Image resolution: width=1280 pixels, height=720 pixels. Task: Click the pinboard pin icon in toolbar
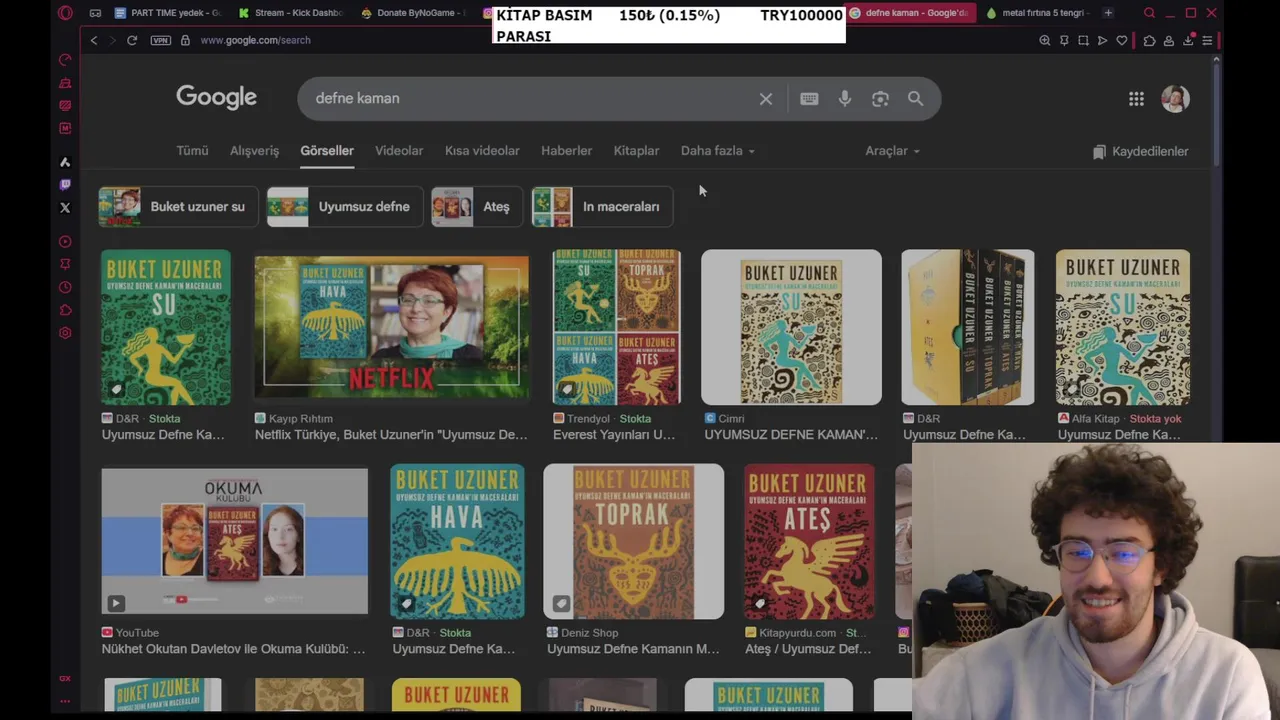coord(1064,40)
